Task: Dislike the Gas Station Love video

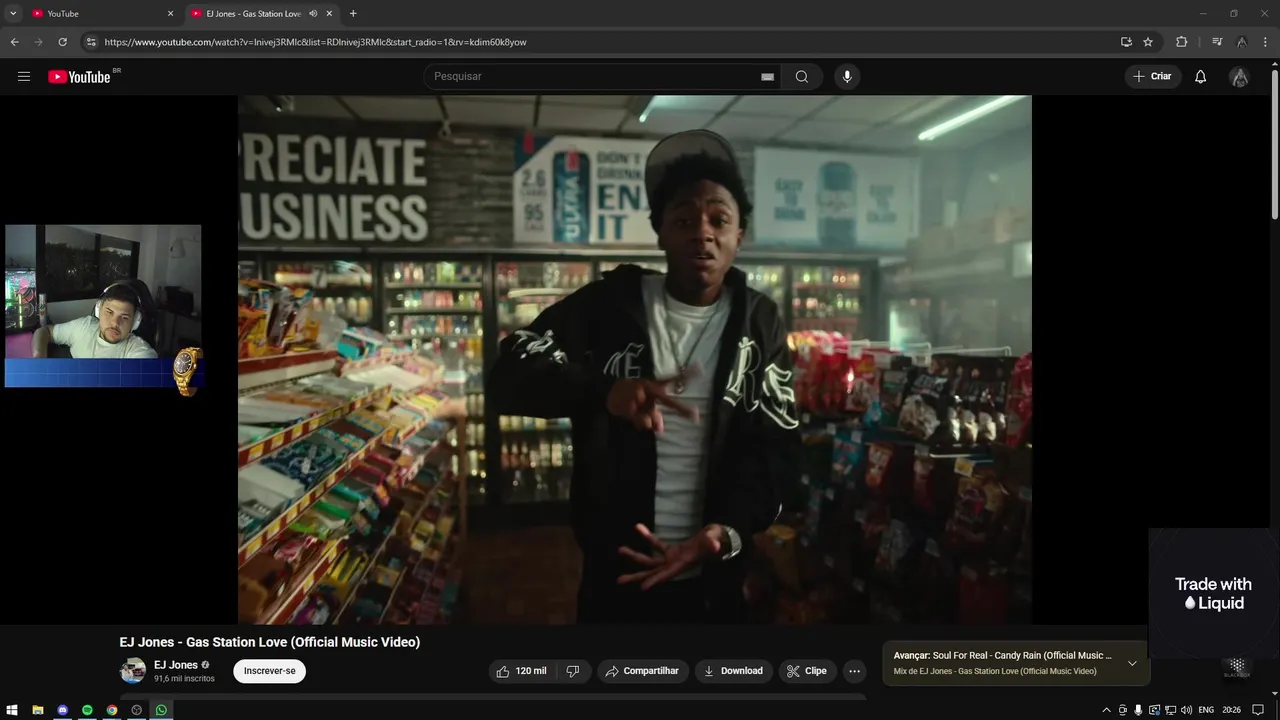Action: [573, 671]
